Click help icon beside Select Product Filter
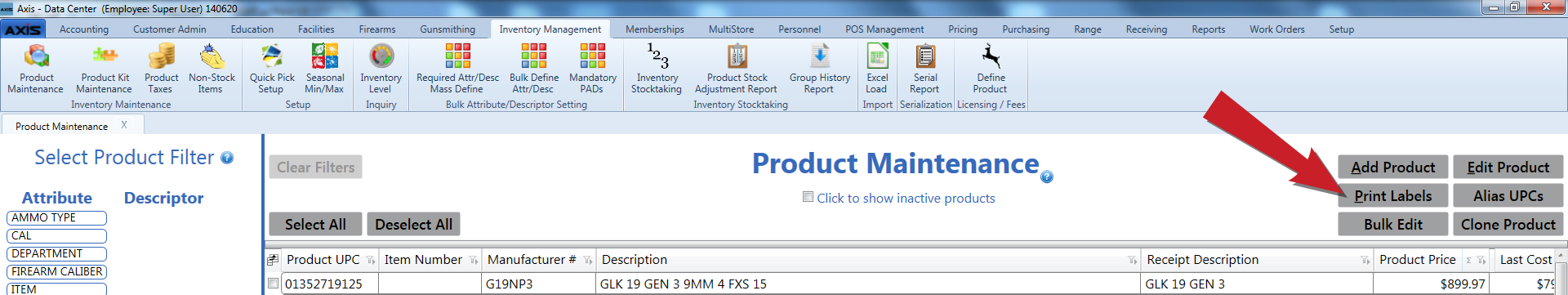Screen dimensions: 1568x295 (x=227, y=158)
